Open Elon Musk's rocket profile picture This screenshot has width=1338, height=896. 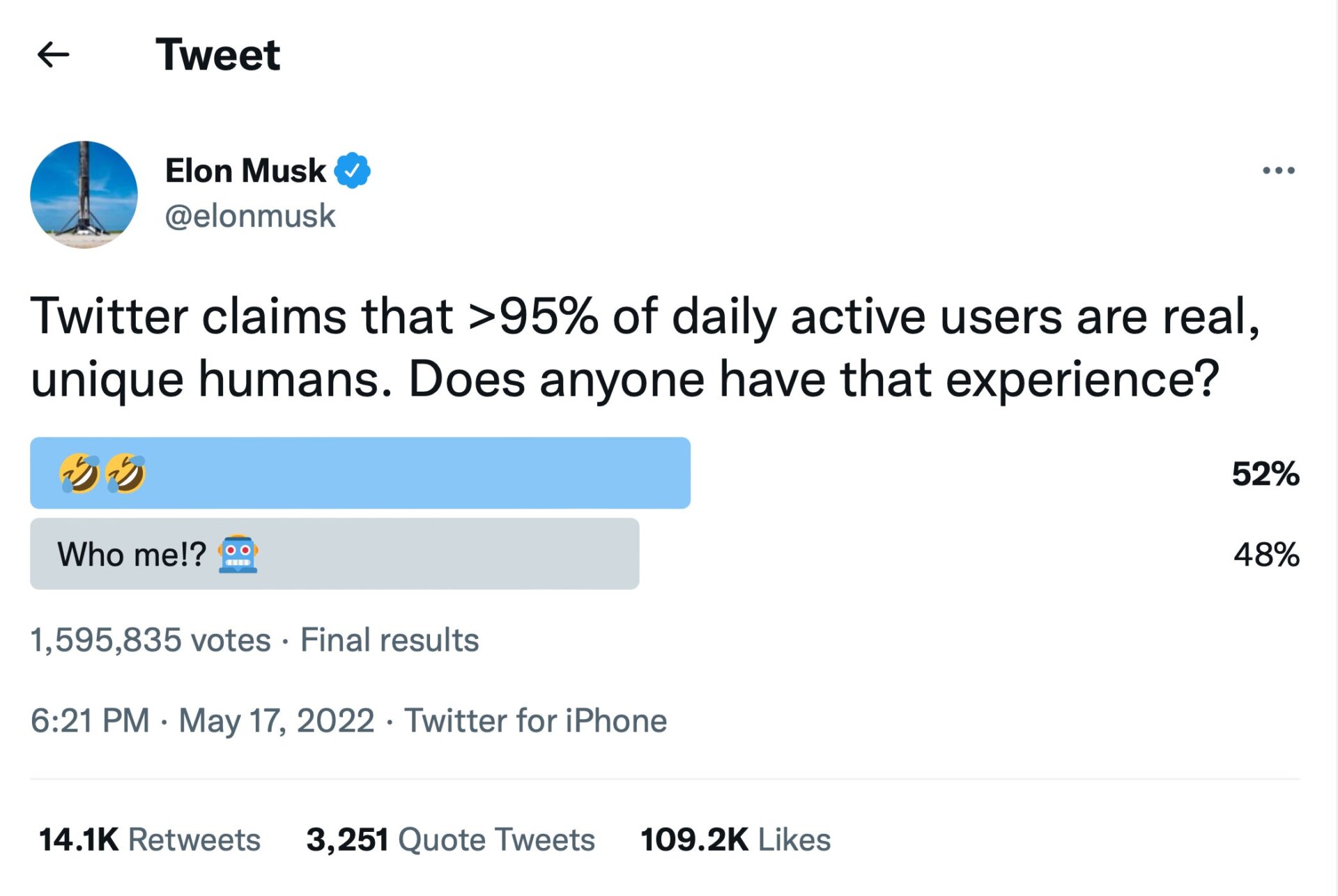[x=84, y=195]
